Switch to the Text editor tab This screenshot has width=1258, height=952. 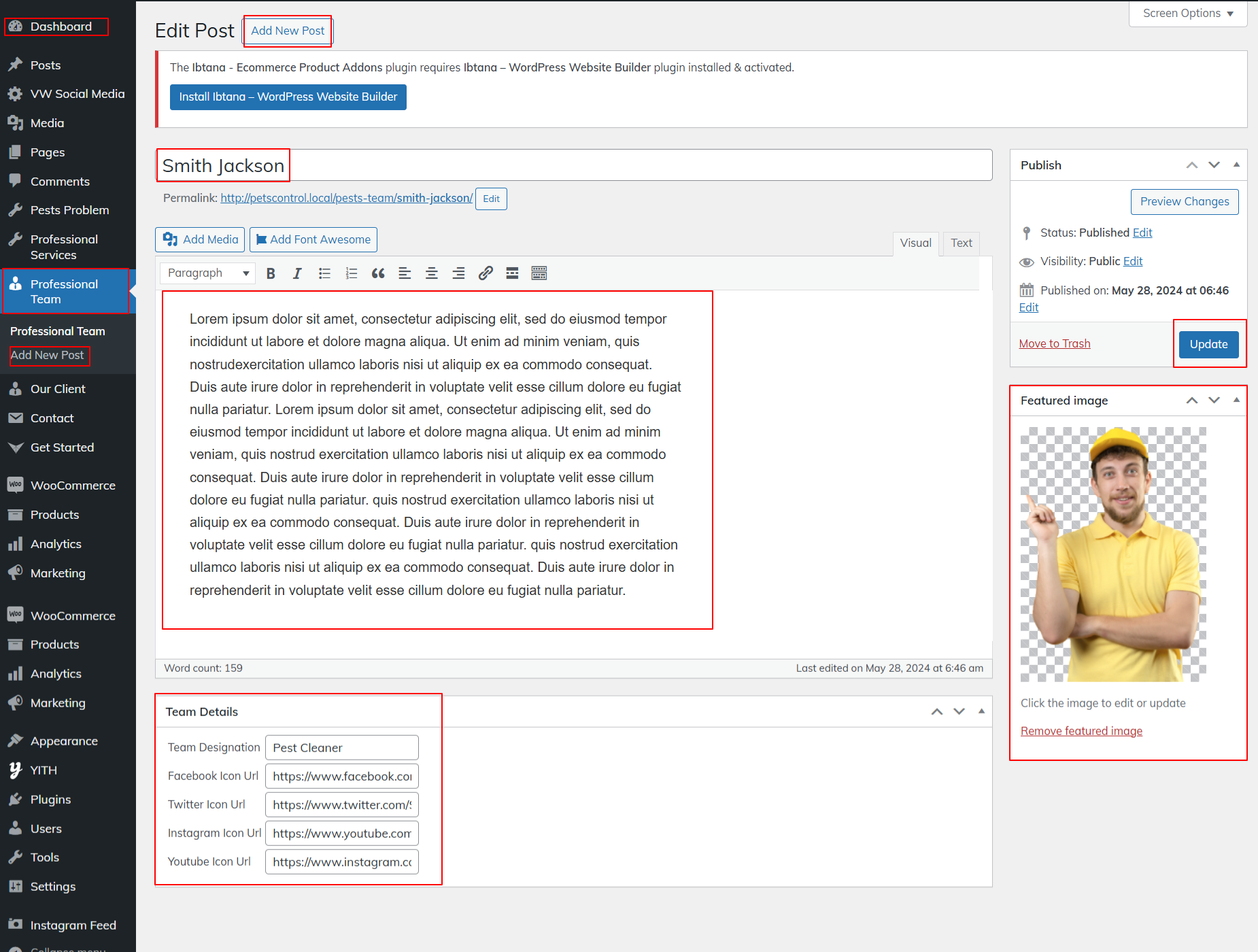(x=961, y=243)
